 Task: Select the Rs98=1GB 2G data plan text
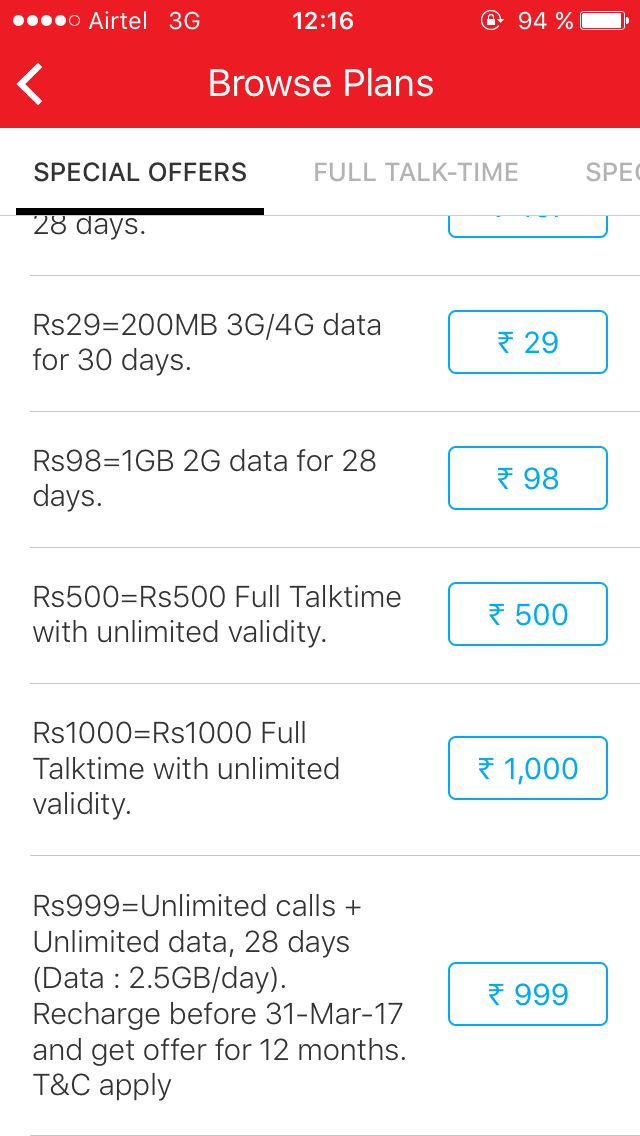click(204, 479)
